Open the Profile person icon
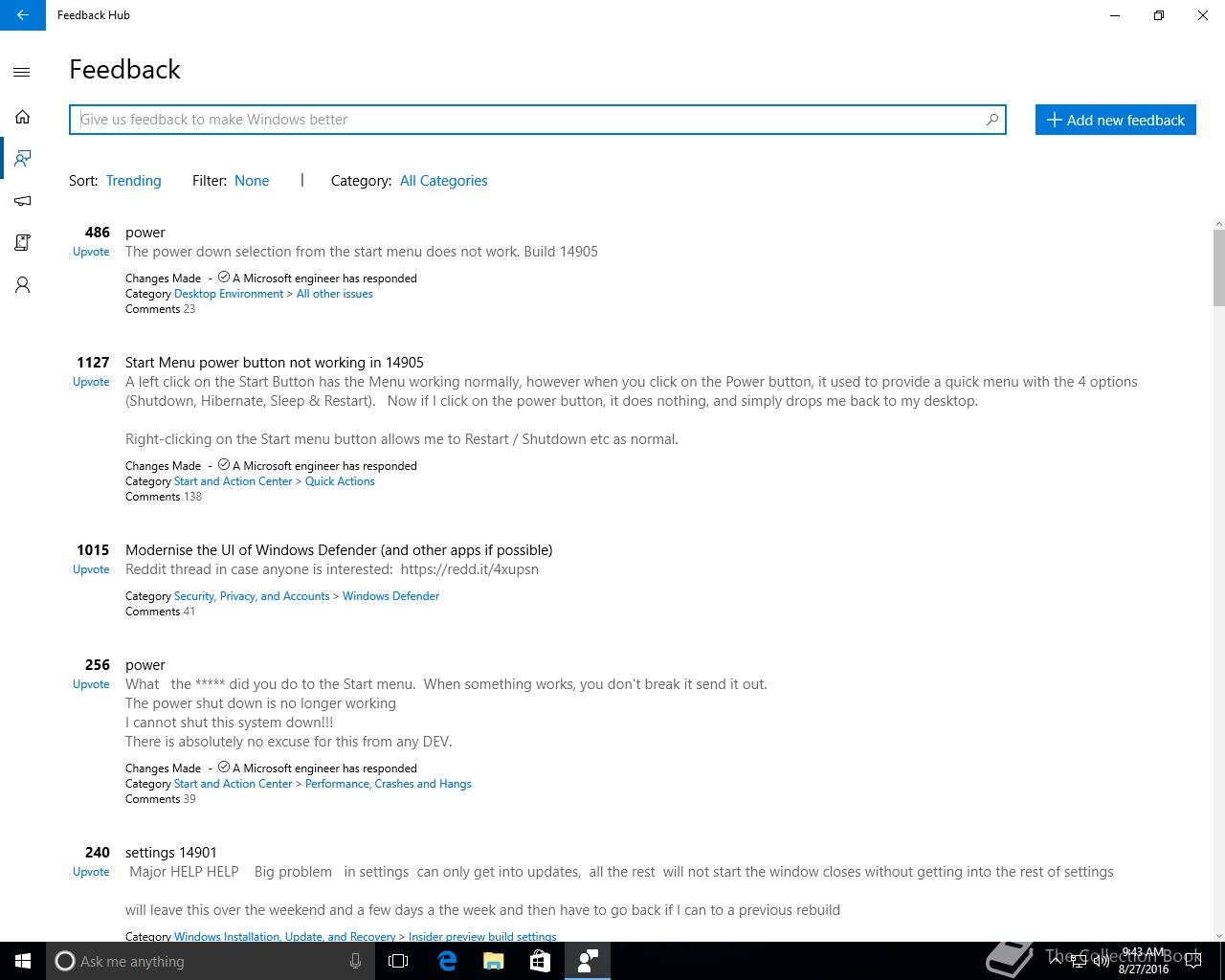The image size is (1225, 980). click(x=22, y=285)
